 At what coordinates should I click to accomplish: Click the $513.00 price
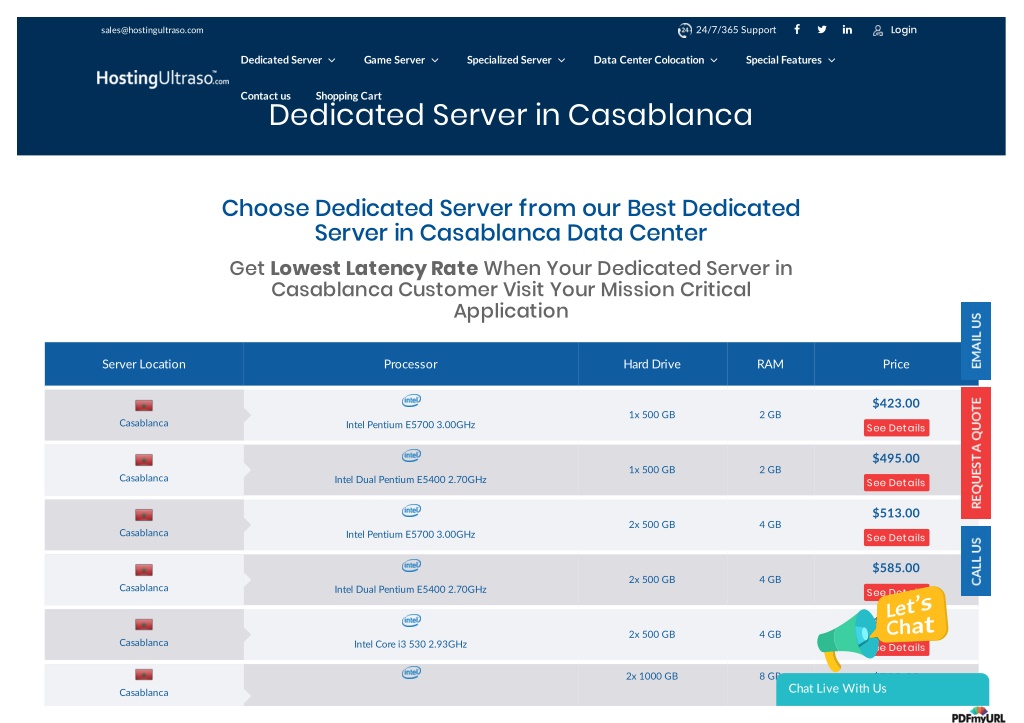[x=896, y=513]
